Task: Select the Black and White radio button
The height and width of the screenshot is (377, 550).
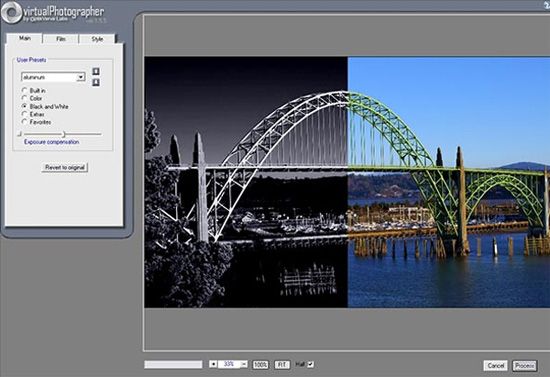Action: point(24,106)
